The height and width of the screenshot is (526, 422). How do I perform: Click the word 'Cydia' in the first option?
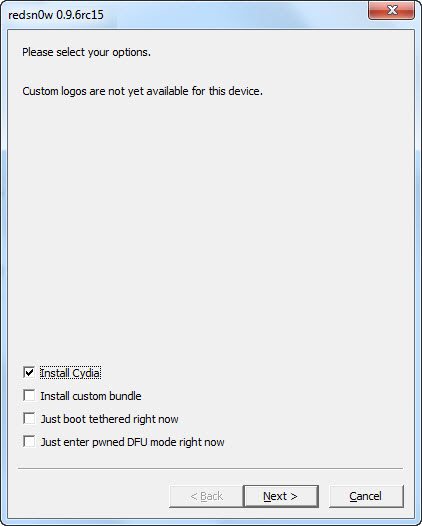click(86, 373)
